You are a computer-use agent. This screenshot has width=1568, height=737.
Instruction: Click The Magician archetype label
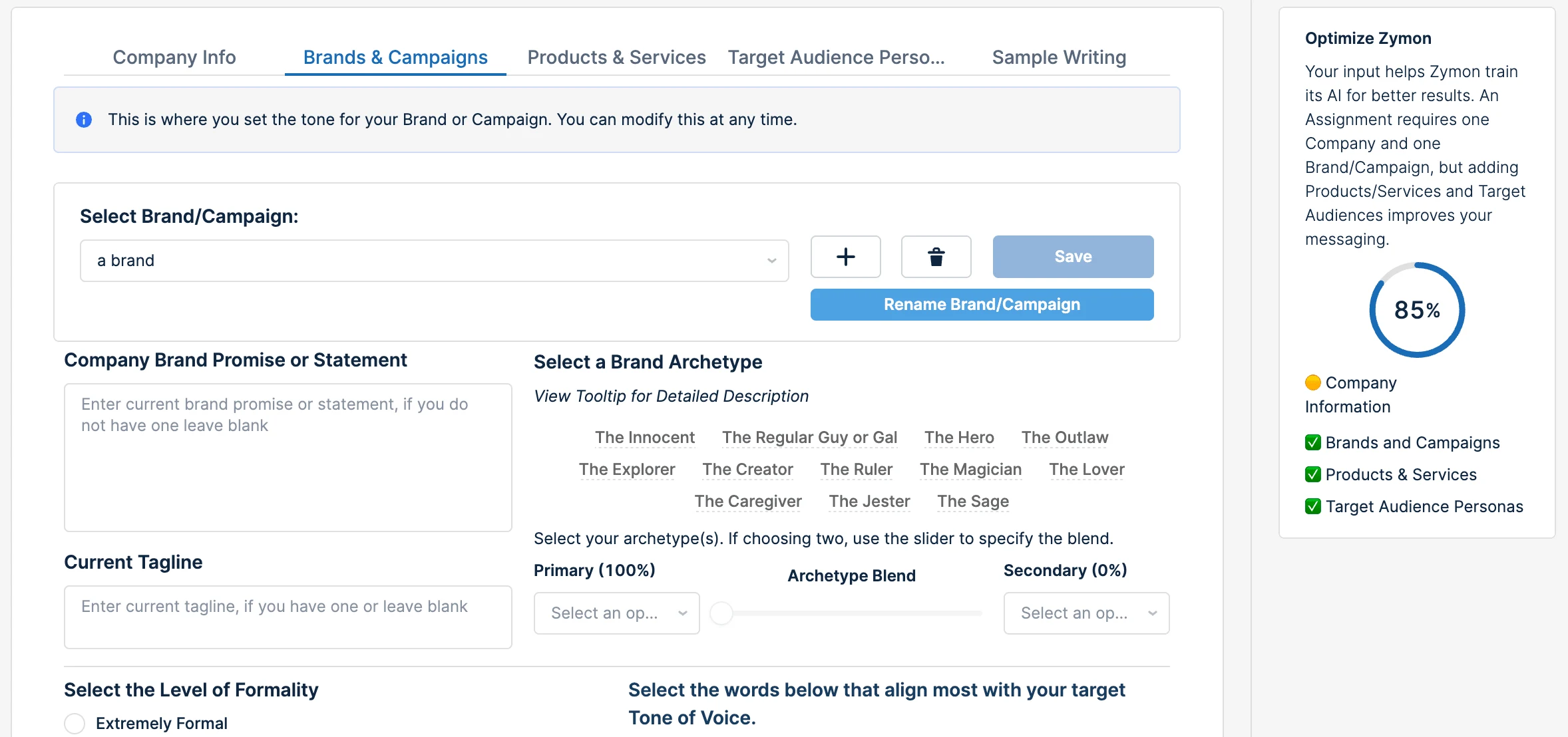pos(970,470)
